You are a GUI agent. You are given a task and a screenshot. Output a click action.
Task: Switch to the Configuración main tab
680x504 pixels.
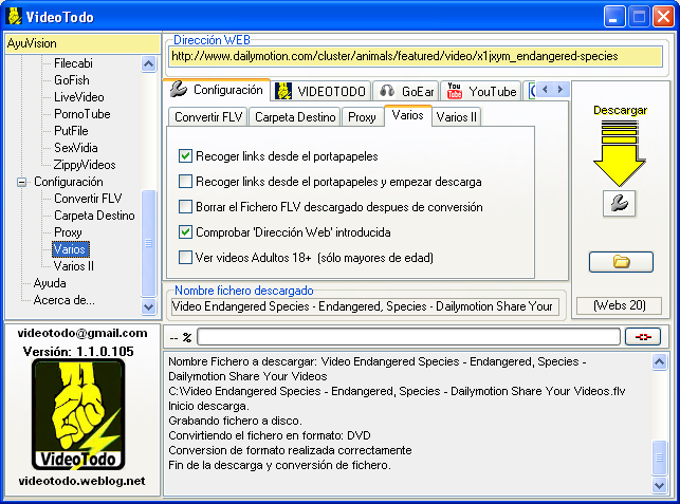pos(216,90)
